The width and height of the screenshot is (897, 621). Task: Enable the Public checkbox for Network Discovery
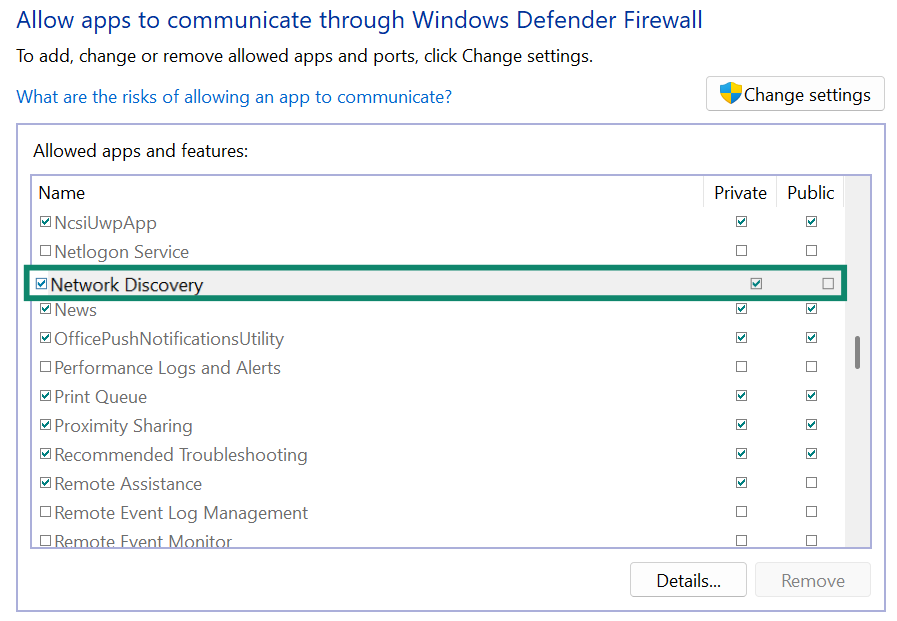pyautogui.click(x=827, y=283)
